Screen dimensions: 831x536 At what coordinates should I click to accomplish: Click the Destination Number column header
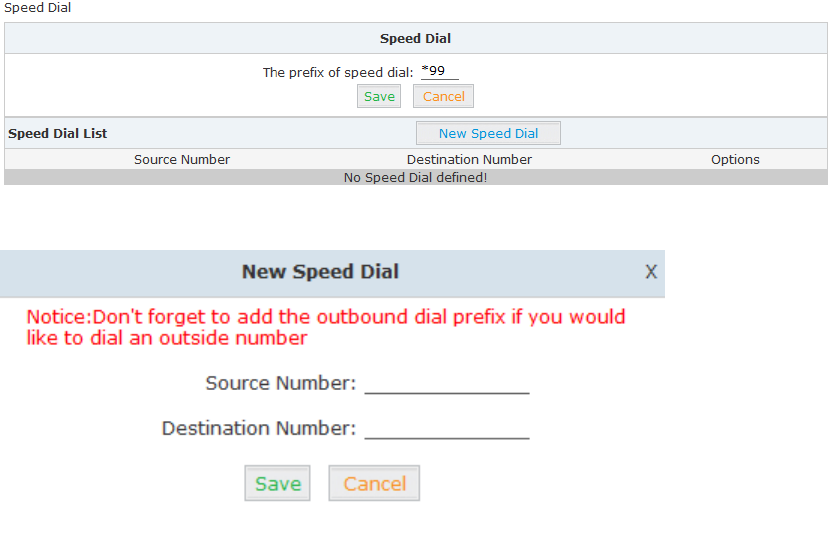[469, 160]
